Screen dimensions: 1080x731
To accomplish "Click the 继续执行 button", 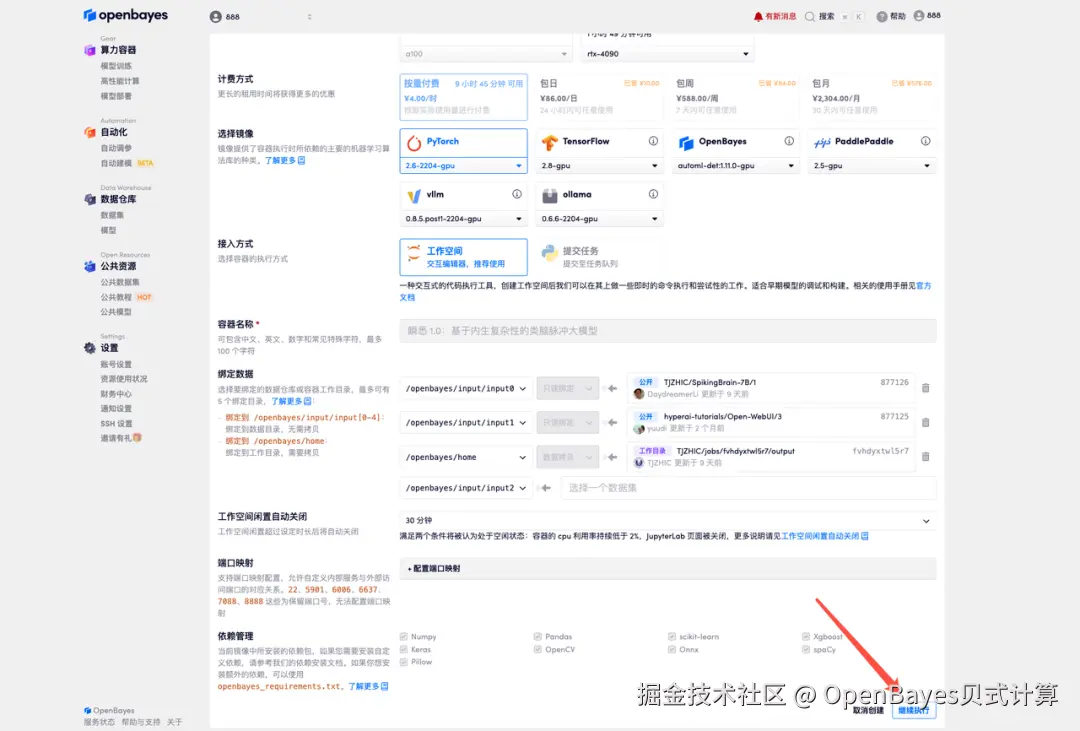I will [913, 710].
